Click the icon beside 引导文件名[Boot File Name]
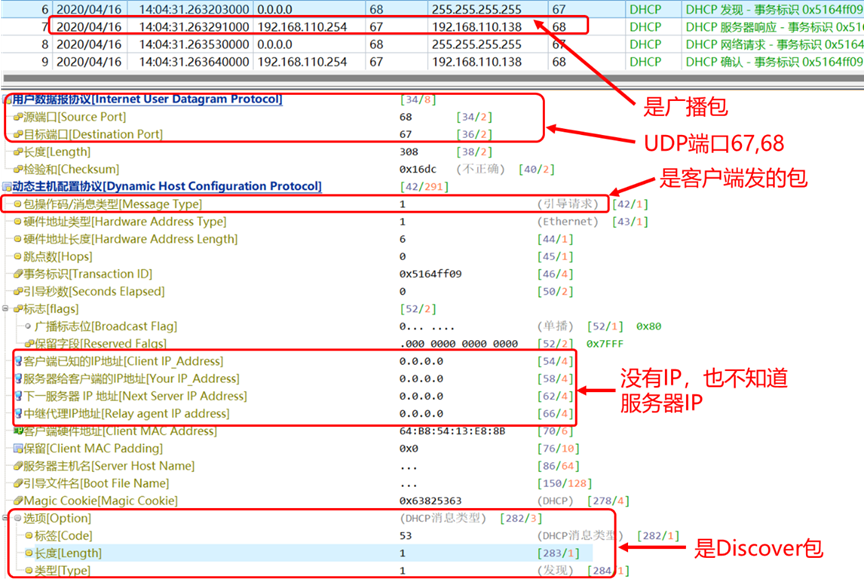Viewport: 864px width, 579px height. coord(18,483)
